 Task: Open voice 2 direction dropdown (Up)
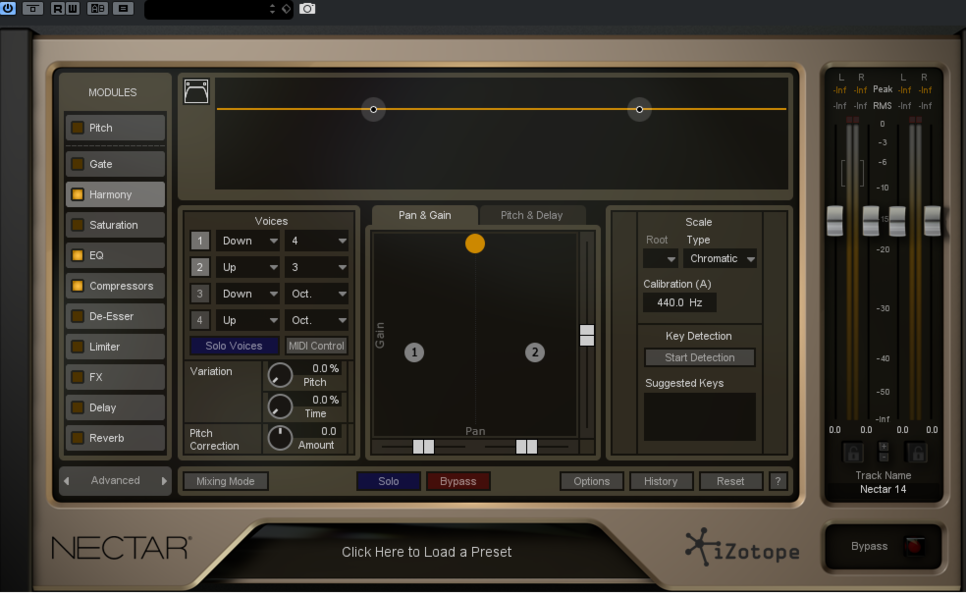(248, 267)
